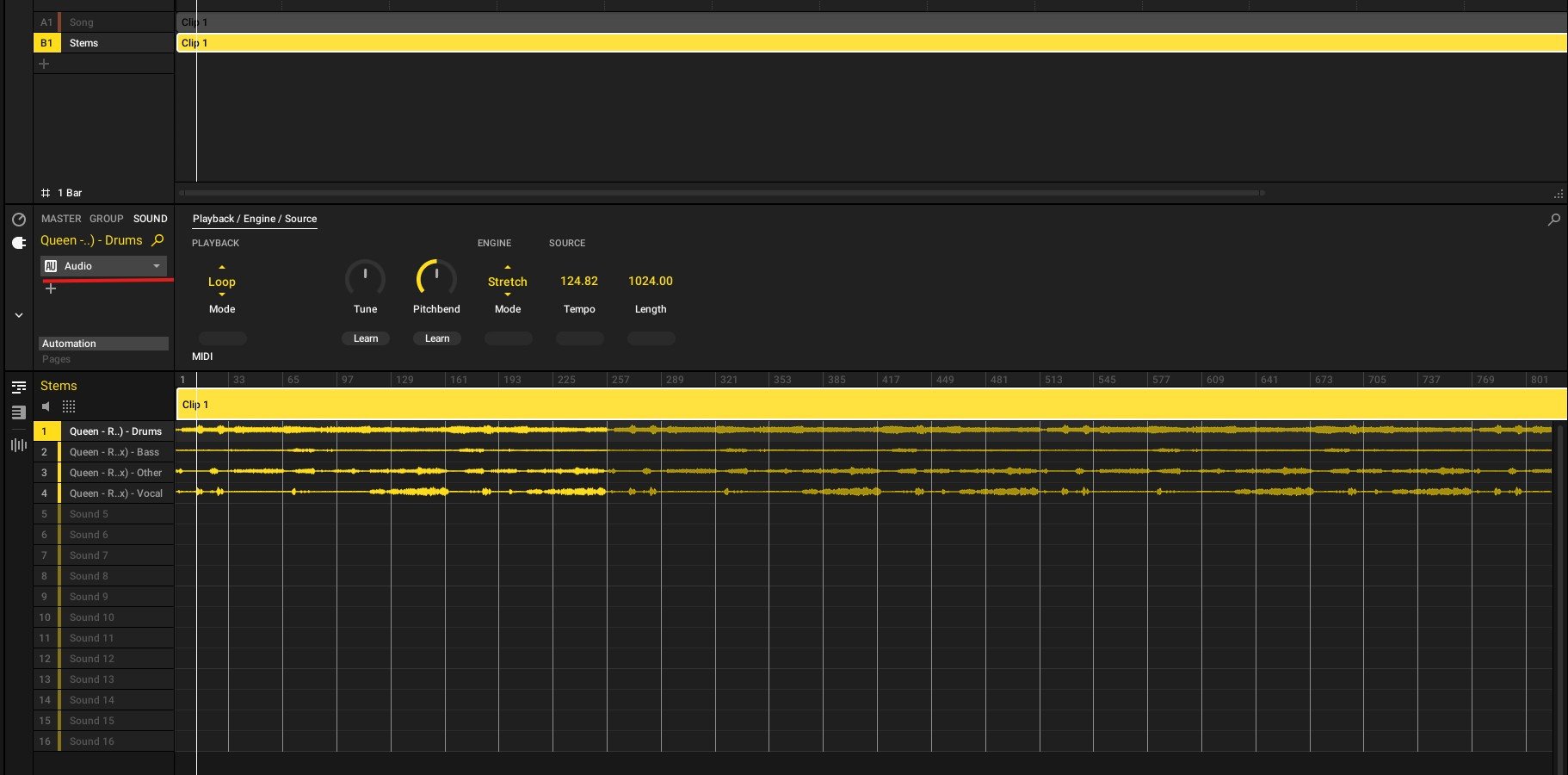Screen dimensions: 1568x775
Task: Click bar 513 on the timeline ruler
Action: tap(1053, 380)
